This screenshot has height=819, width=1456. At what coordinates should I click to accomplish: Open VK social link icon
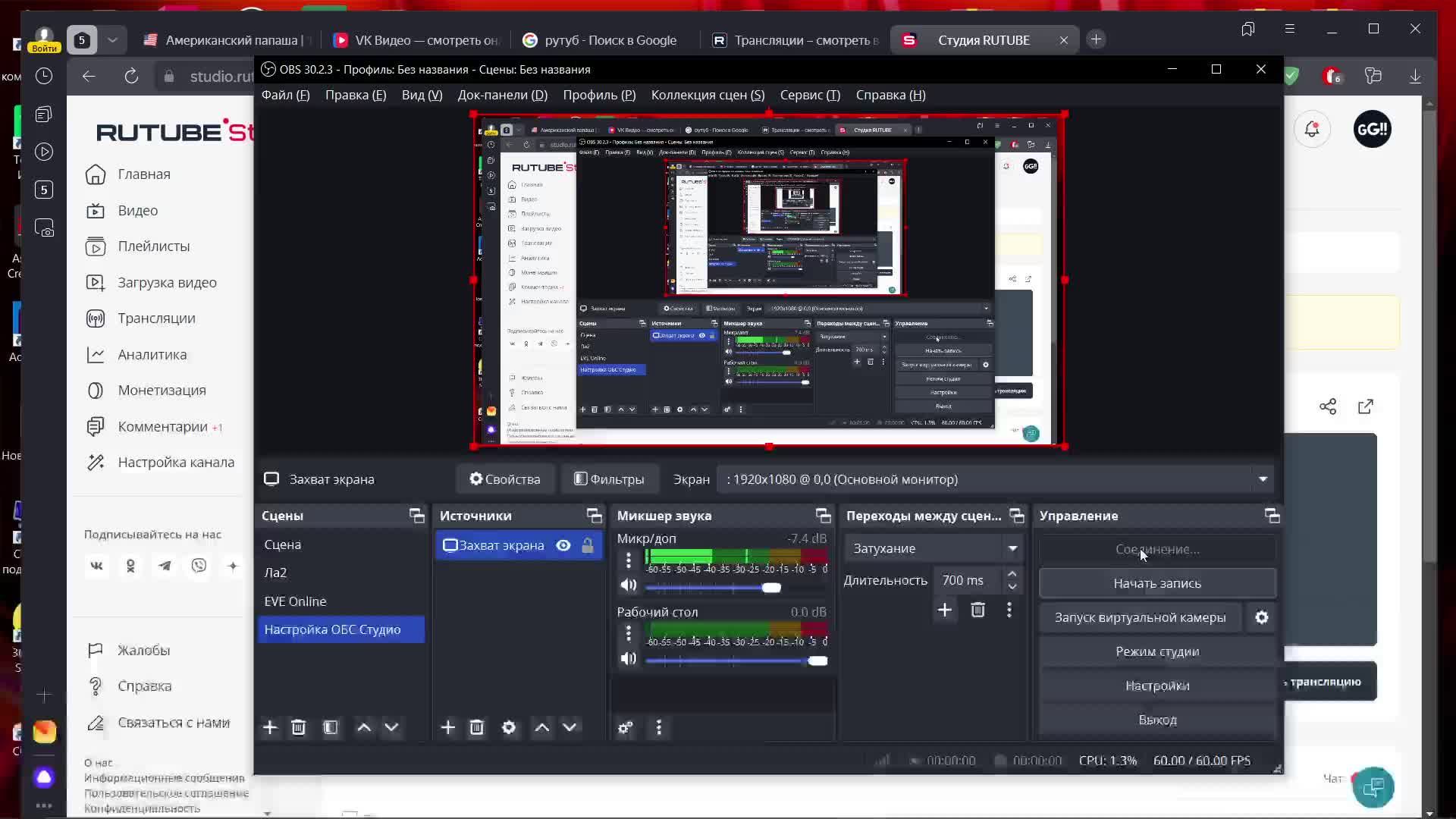96,566
